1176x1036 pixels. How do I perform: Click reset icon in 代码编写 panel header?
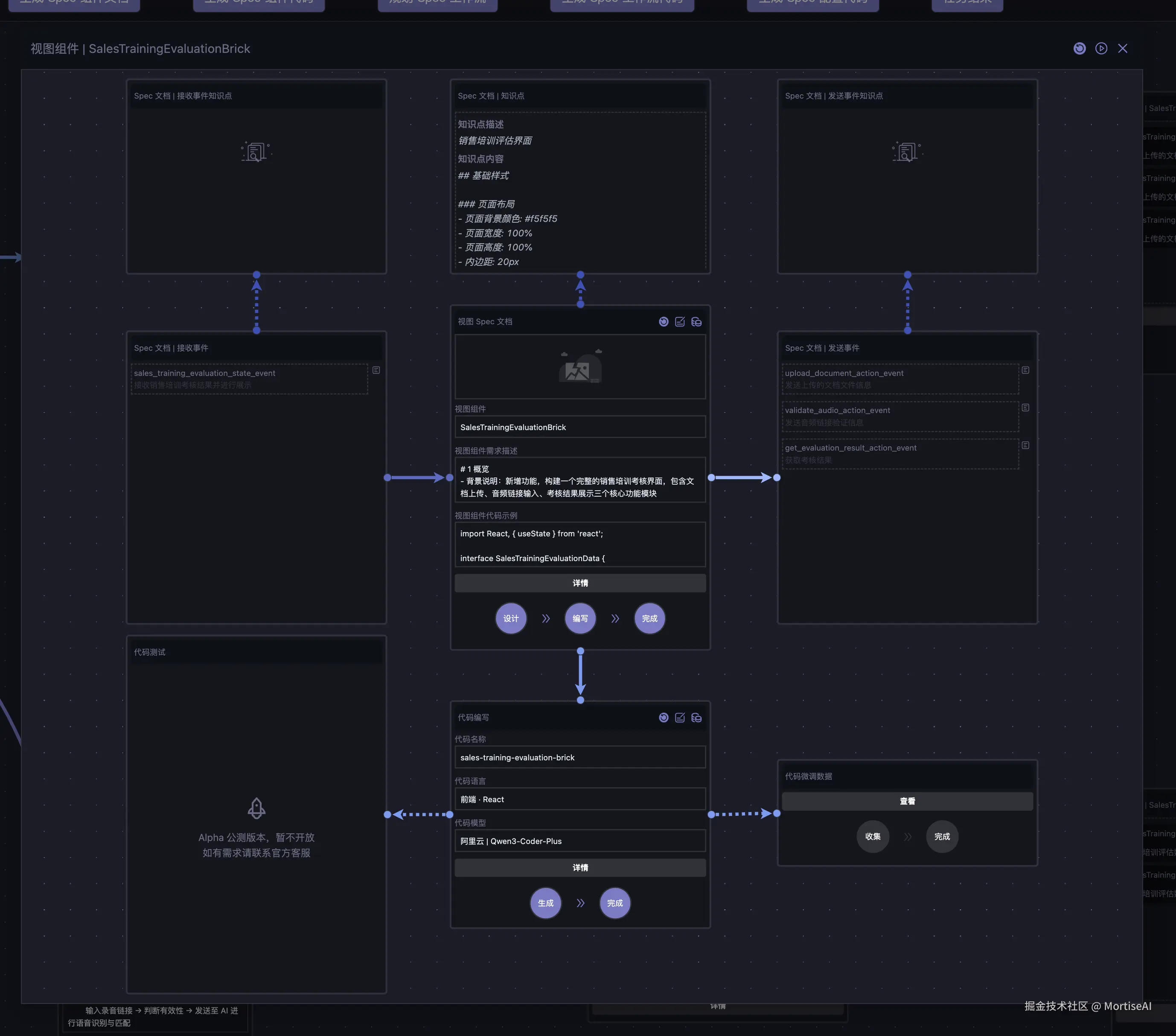click(x=664, y=717)
